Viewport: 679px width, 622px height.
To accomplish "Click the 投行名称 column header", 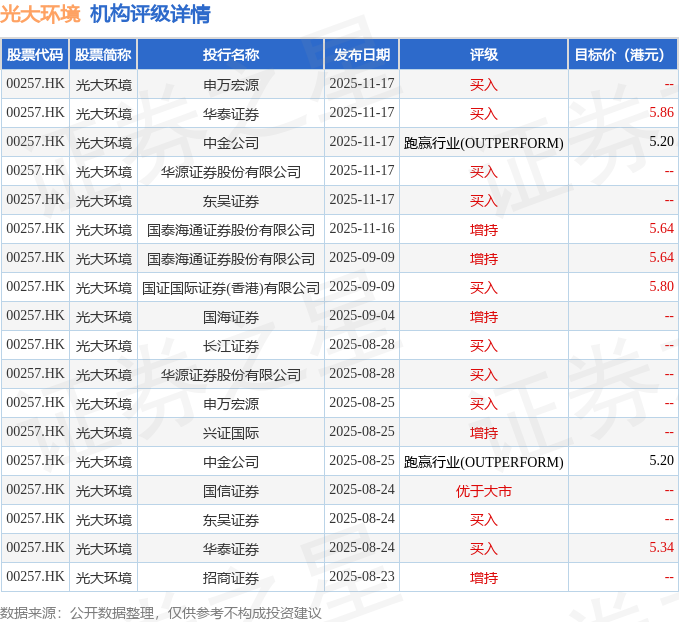I will point(231,55).
